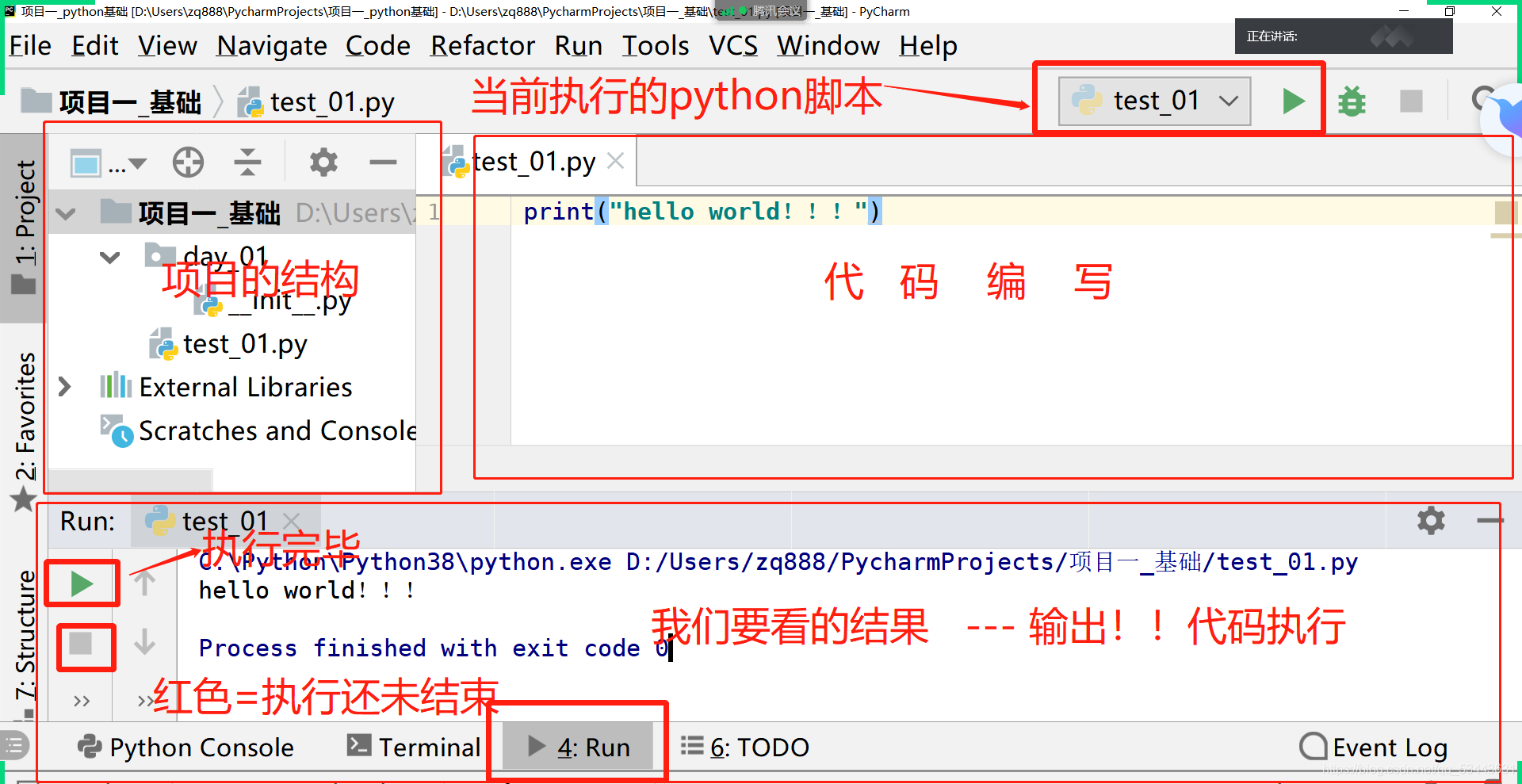Click 项目一_基础 in navigation breadcrumb
Screen dimensions: 1522x784
111,102
